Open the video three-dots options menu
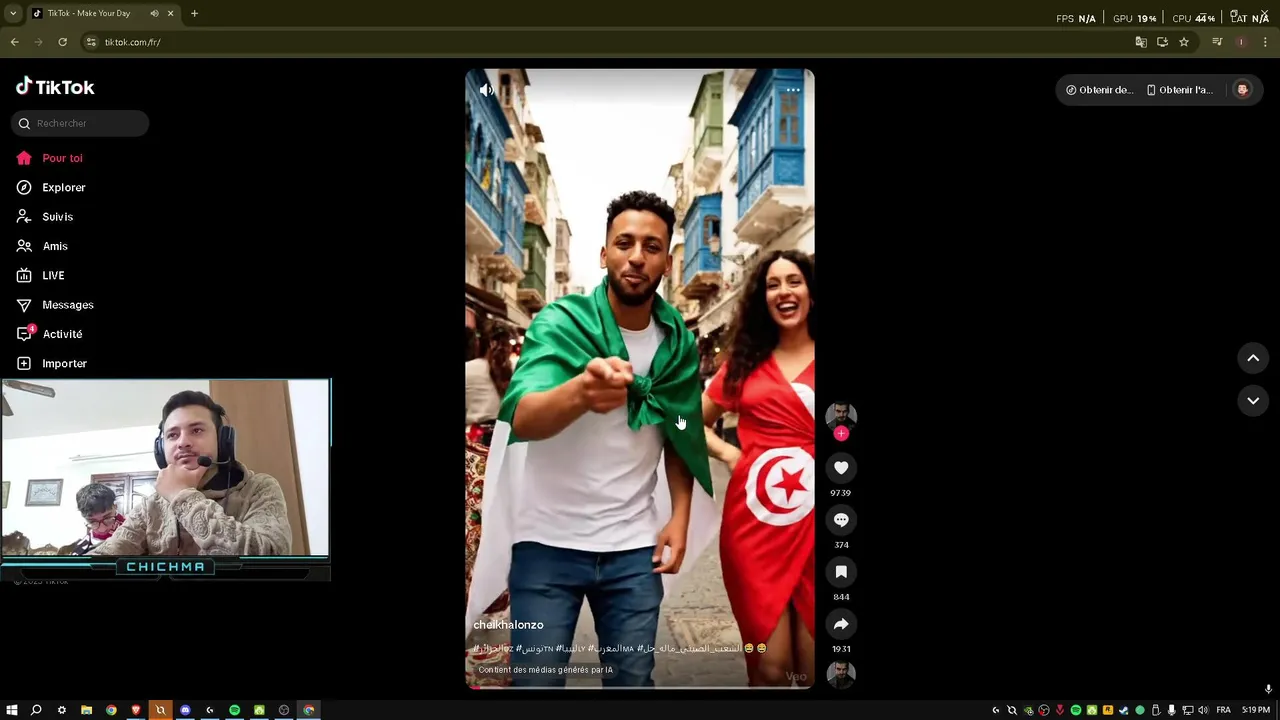Screen dimensions: 1280x720 (x=792, y=90)
